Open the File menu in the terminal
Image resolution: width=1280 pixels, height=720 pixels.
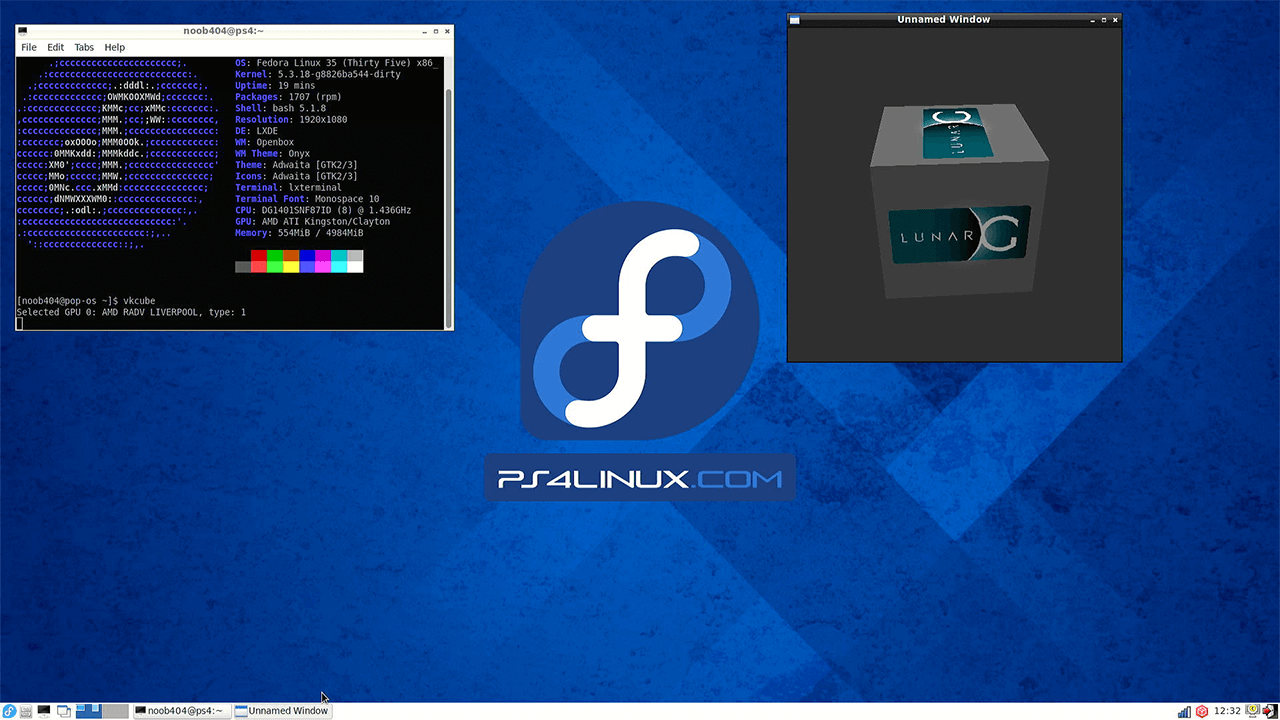click(x=28, y=47)
